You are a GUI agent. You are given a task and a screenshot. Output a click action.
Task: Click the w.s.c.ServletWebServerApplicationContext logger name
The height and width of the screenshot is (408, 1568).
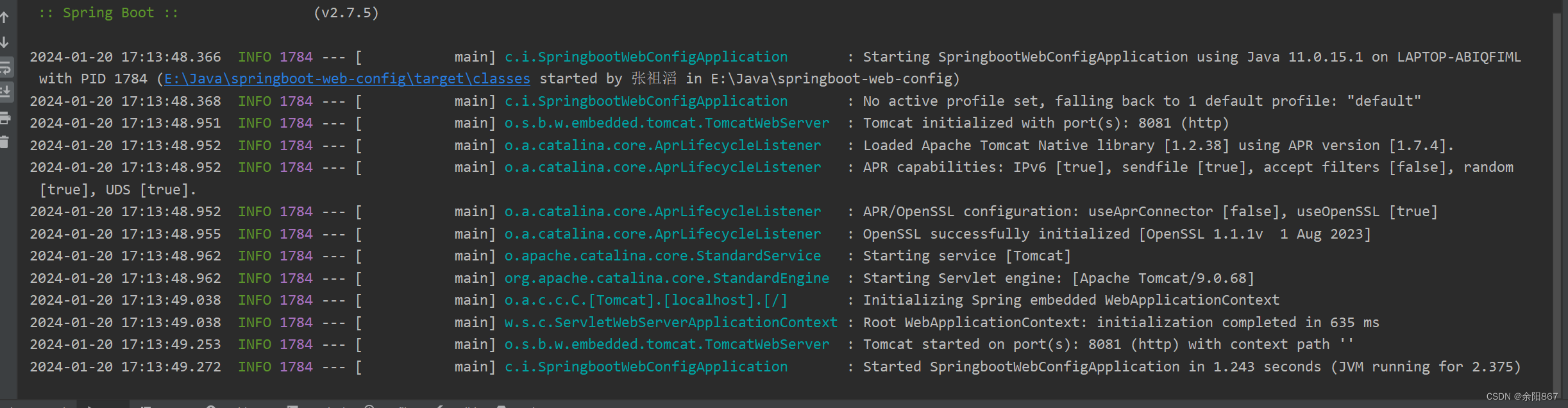[671, 323]
